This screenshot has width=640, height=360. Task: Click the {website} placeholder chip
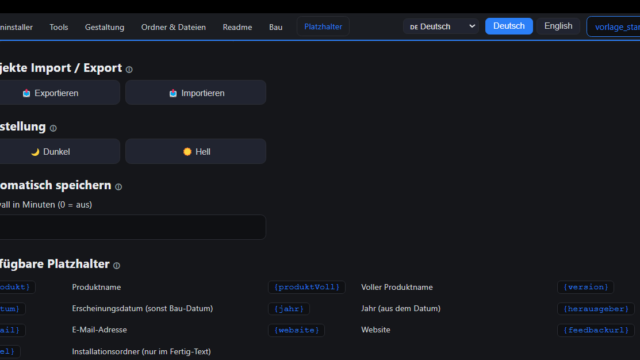pos(296,330)
